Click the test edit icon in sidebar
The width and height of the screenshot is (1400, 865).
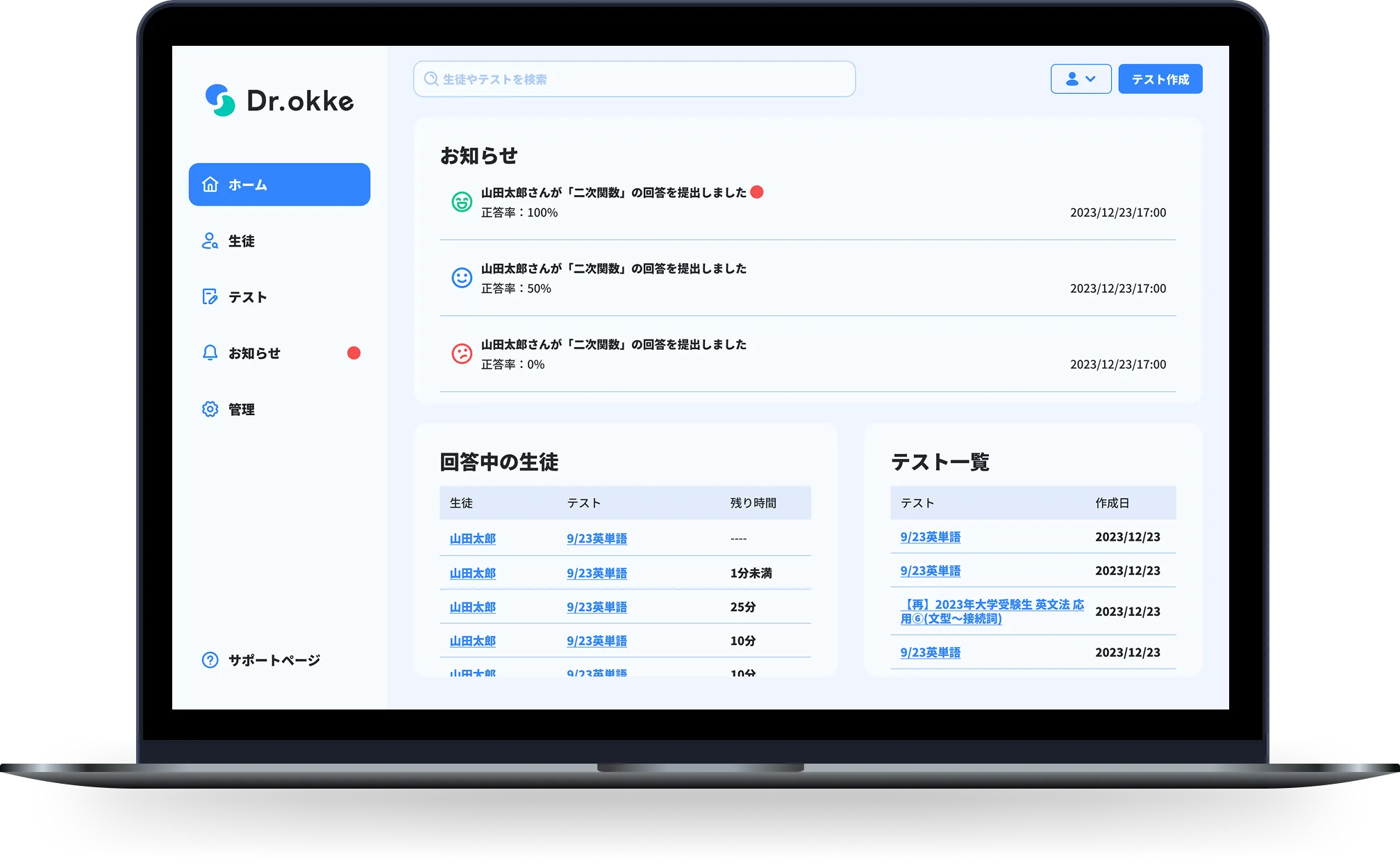coord(210,297)
